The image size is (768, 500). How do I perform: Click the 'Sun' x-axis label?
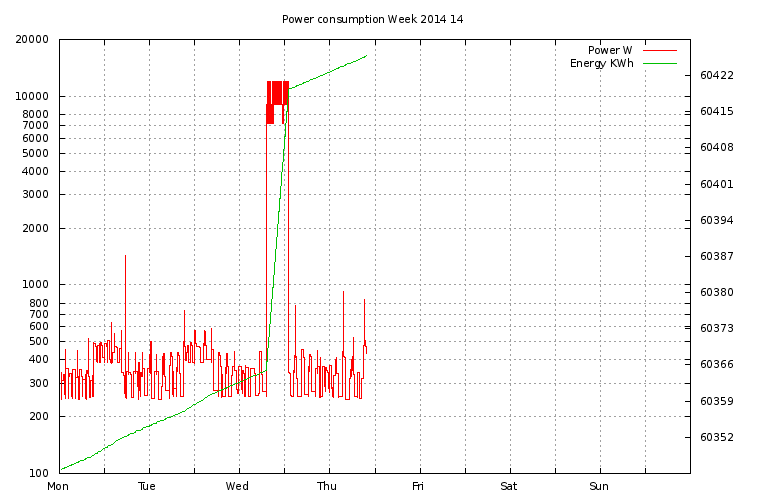[x=599, y=486]
